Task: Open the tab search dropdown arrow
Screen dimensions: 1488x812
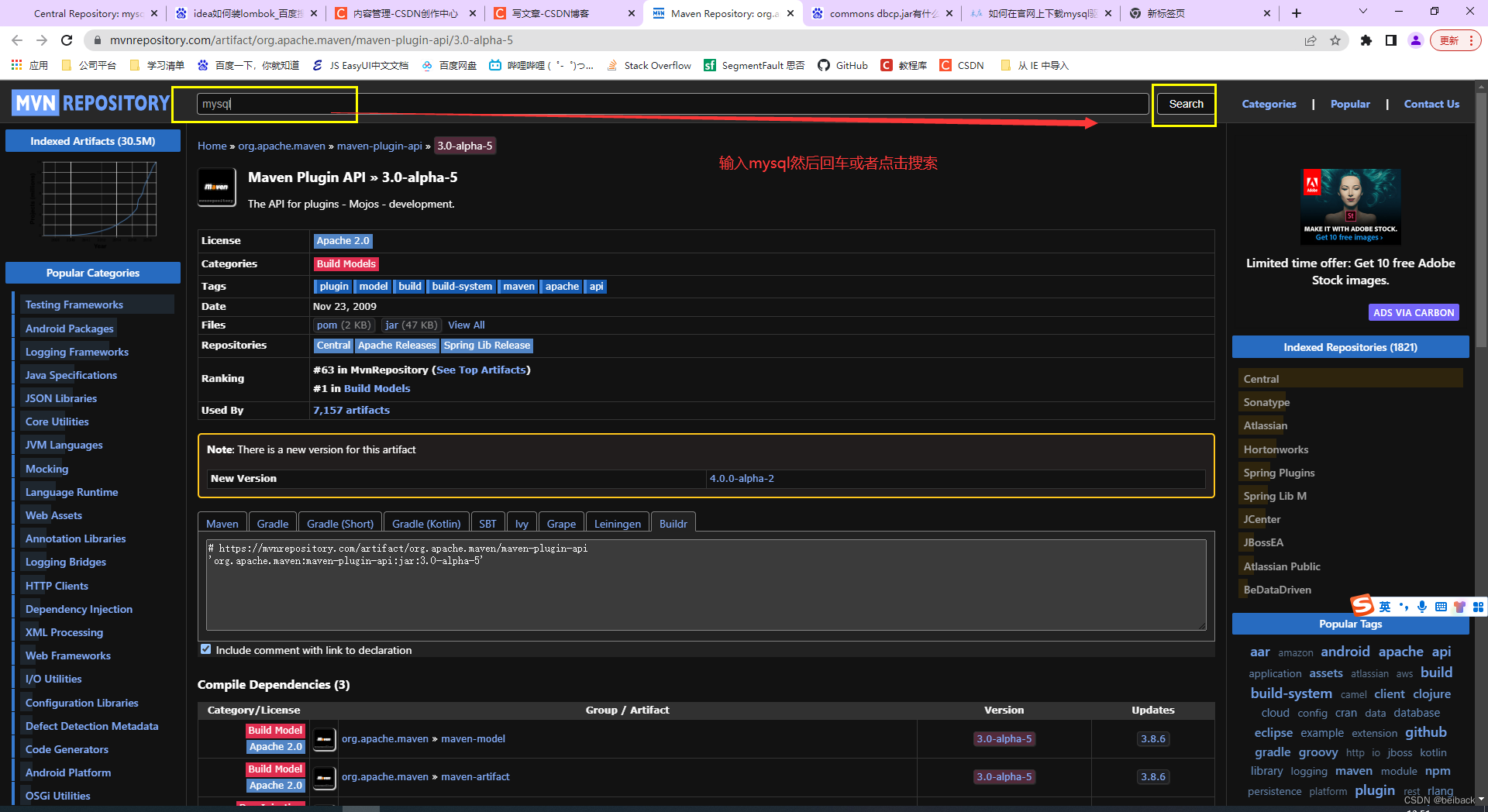Action: point(1363,12)
